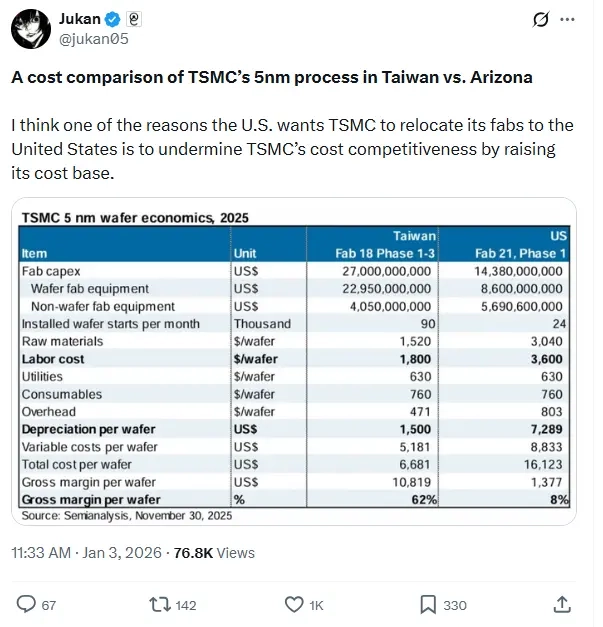Open Jukan's profile avatar picture
This screenshot has width=603, height=627.
point(31,28)
